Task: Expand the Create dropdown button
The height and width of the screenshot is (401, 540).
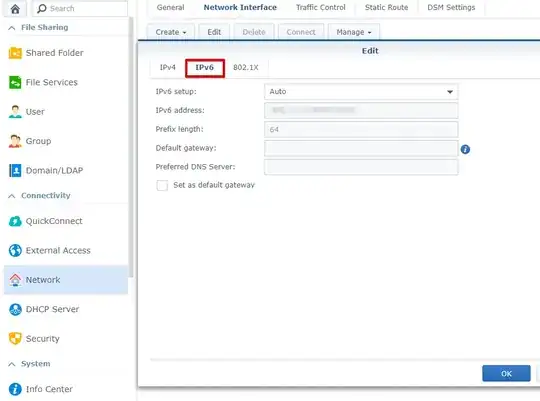Action: (170, 32)
